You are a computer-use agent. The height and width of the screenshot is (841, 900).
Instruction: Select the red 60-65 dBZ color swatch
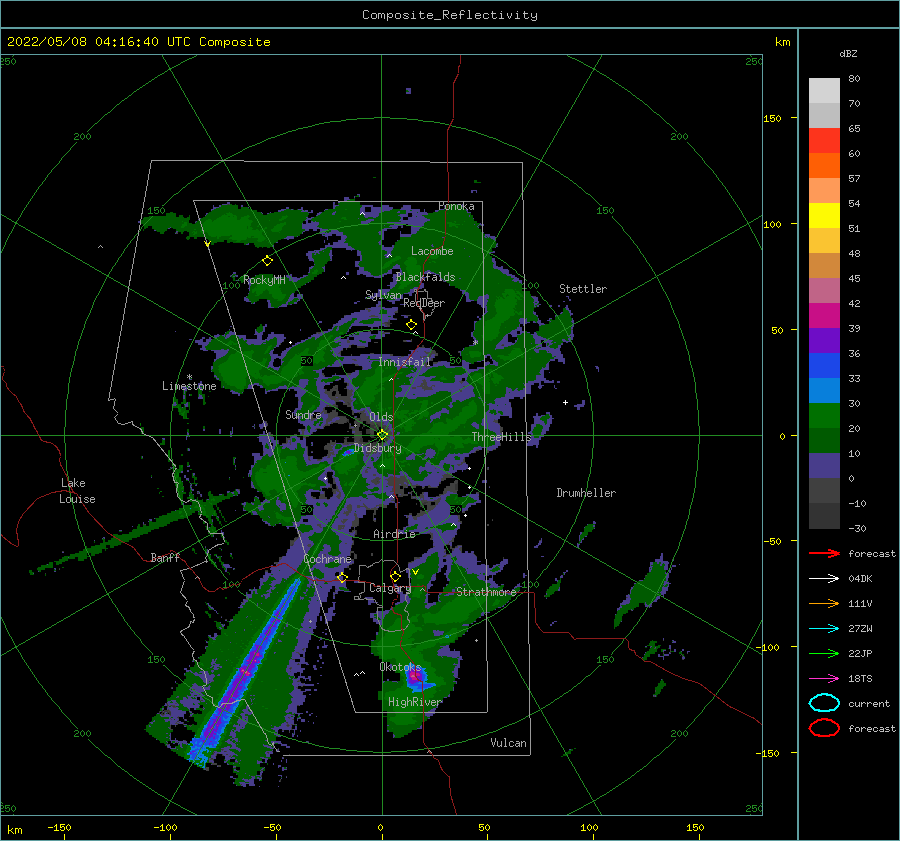pyautogui.click(x=824, y=141)
